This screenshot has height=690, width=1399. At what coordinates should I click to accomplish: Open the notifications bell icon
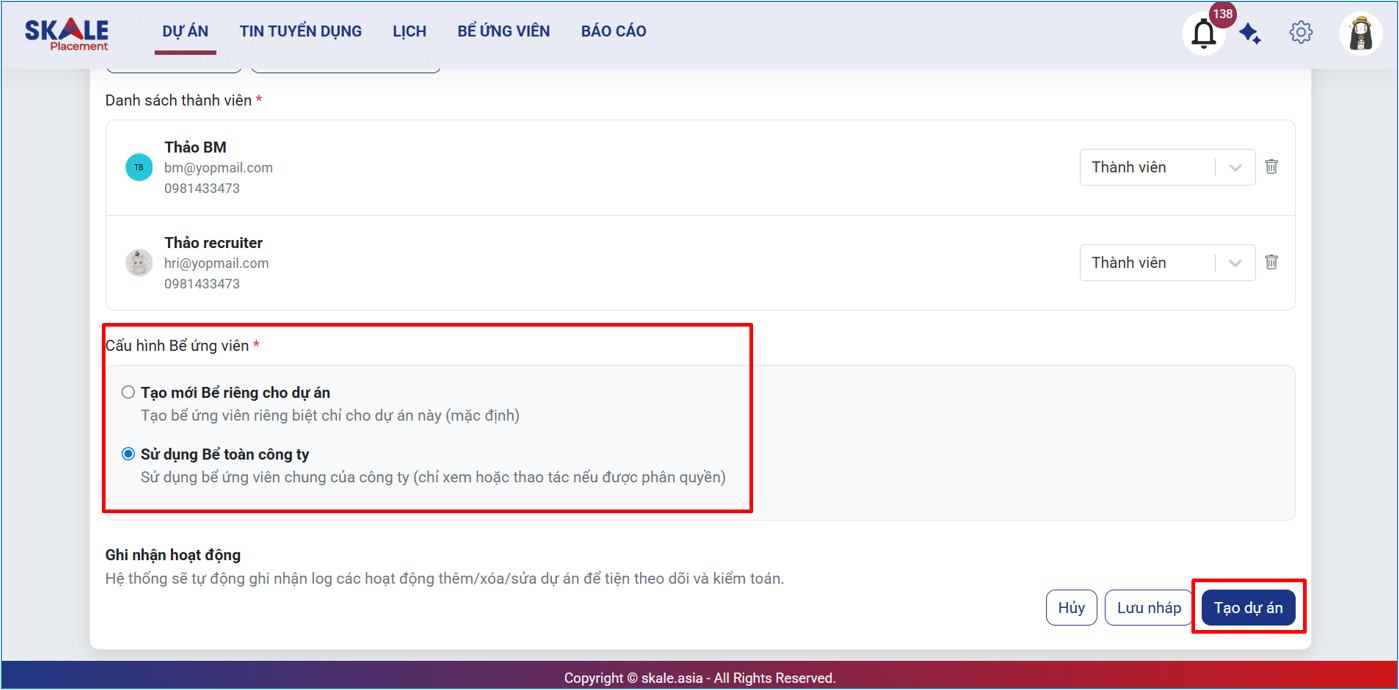tap(1204, 34)
